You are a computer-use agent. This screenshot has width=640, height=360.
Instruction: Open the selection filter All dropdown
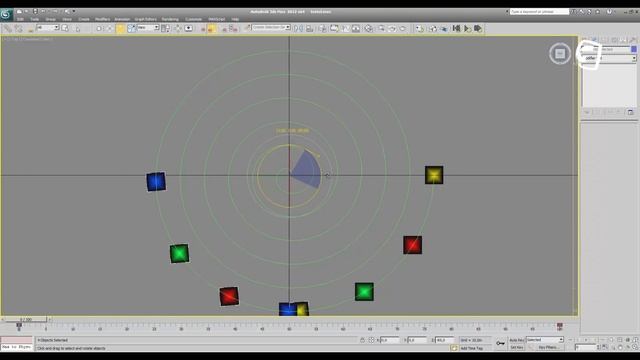(x=48, y=28)
